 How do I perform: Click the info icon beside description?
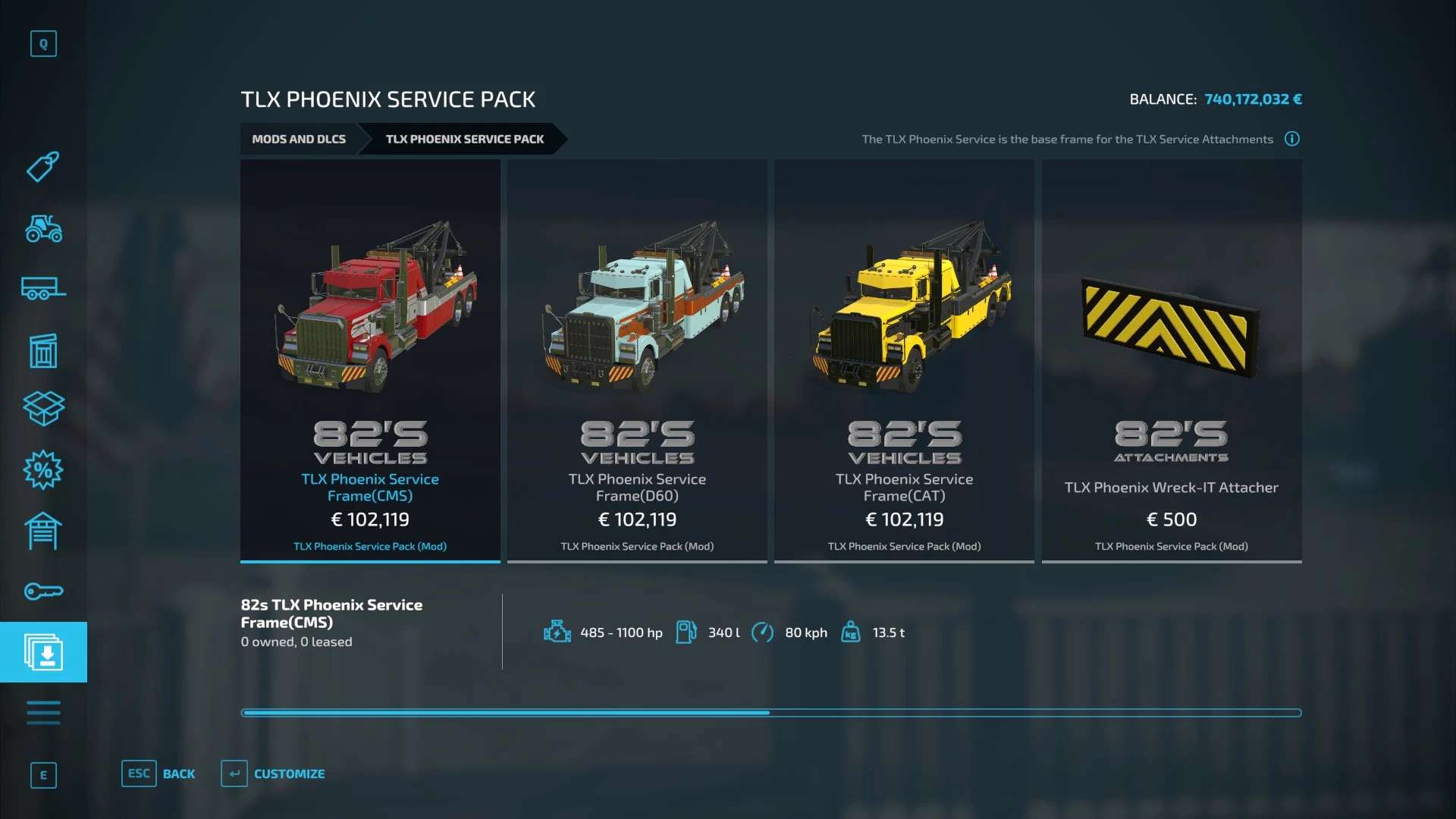click(x=1291, y=139)
